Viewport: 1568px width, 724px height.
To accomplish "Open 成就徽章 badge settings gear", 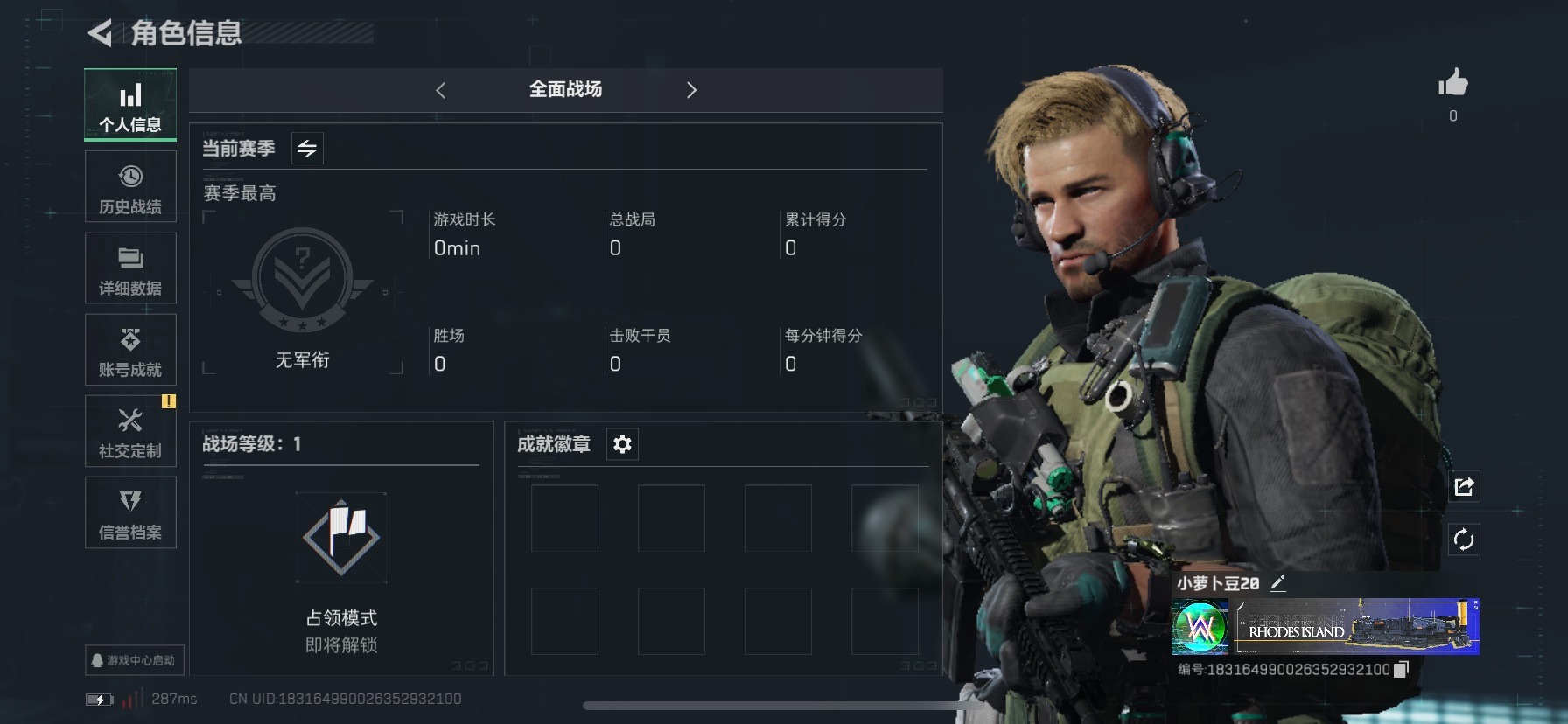I will tap(622, 444).
